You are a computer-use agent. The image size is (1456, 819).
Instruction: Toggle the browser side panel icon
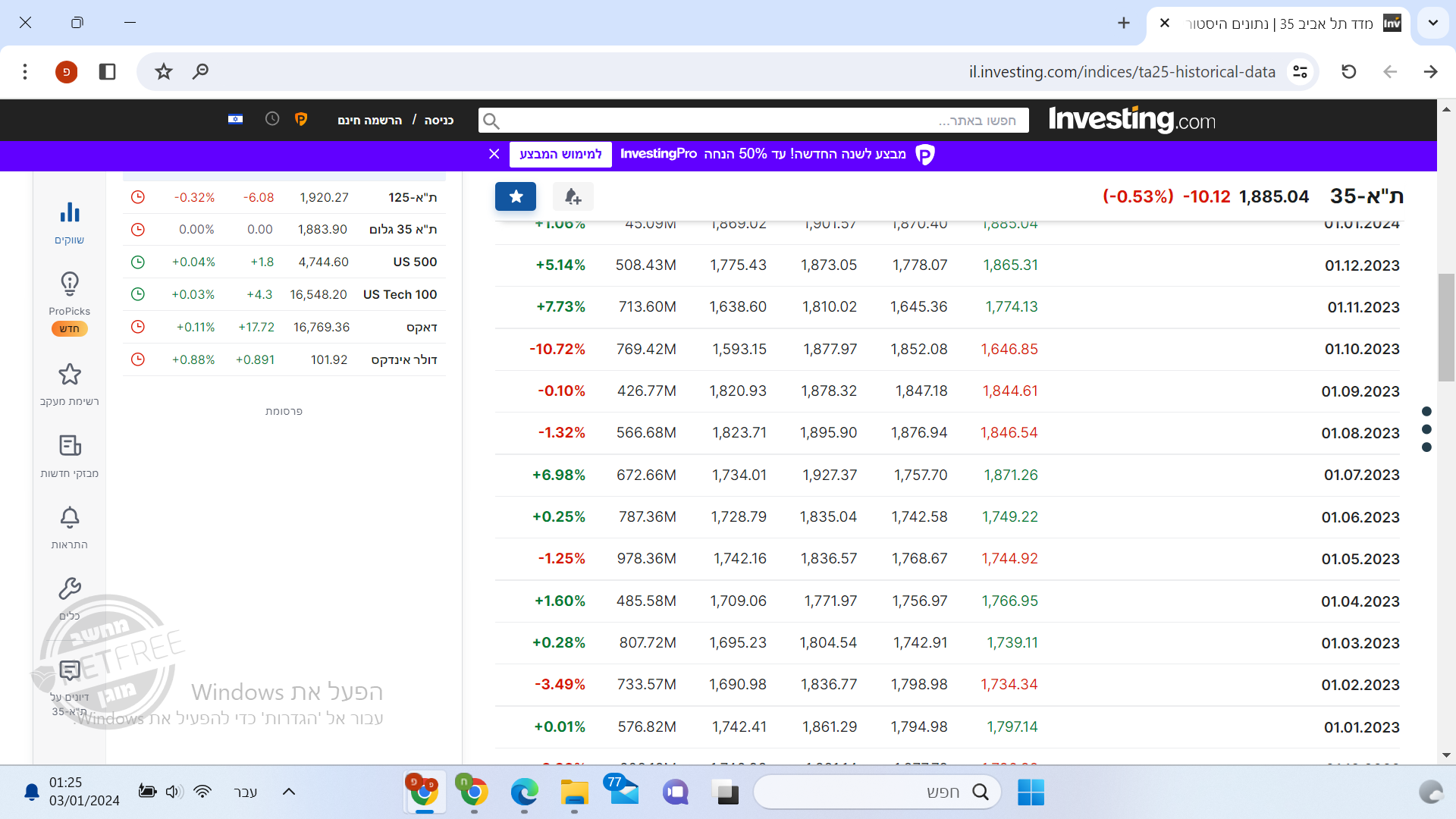[107, 71]
